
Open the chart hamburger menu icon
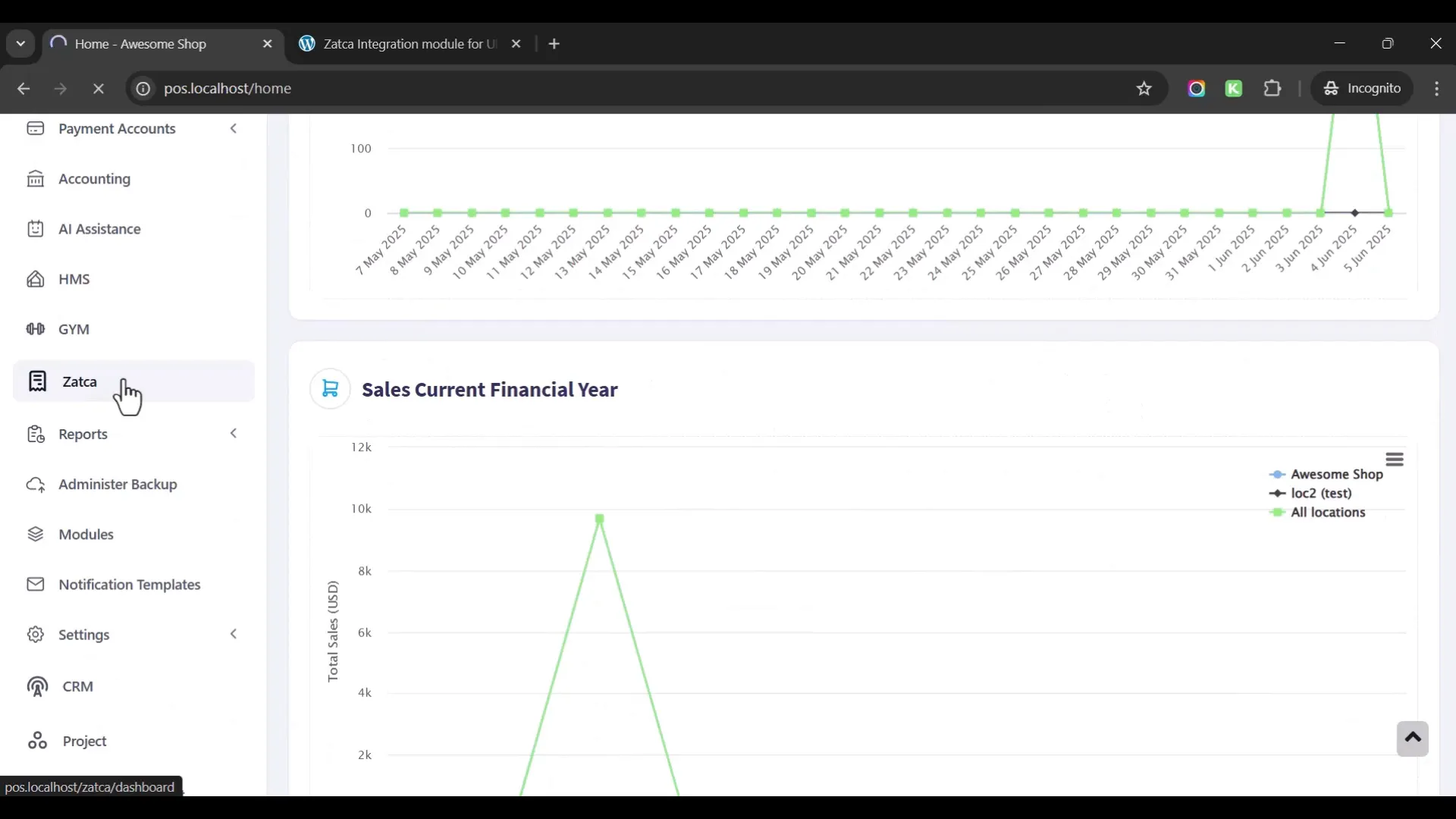[x=1395, y=460]
